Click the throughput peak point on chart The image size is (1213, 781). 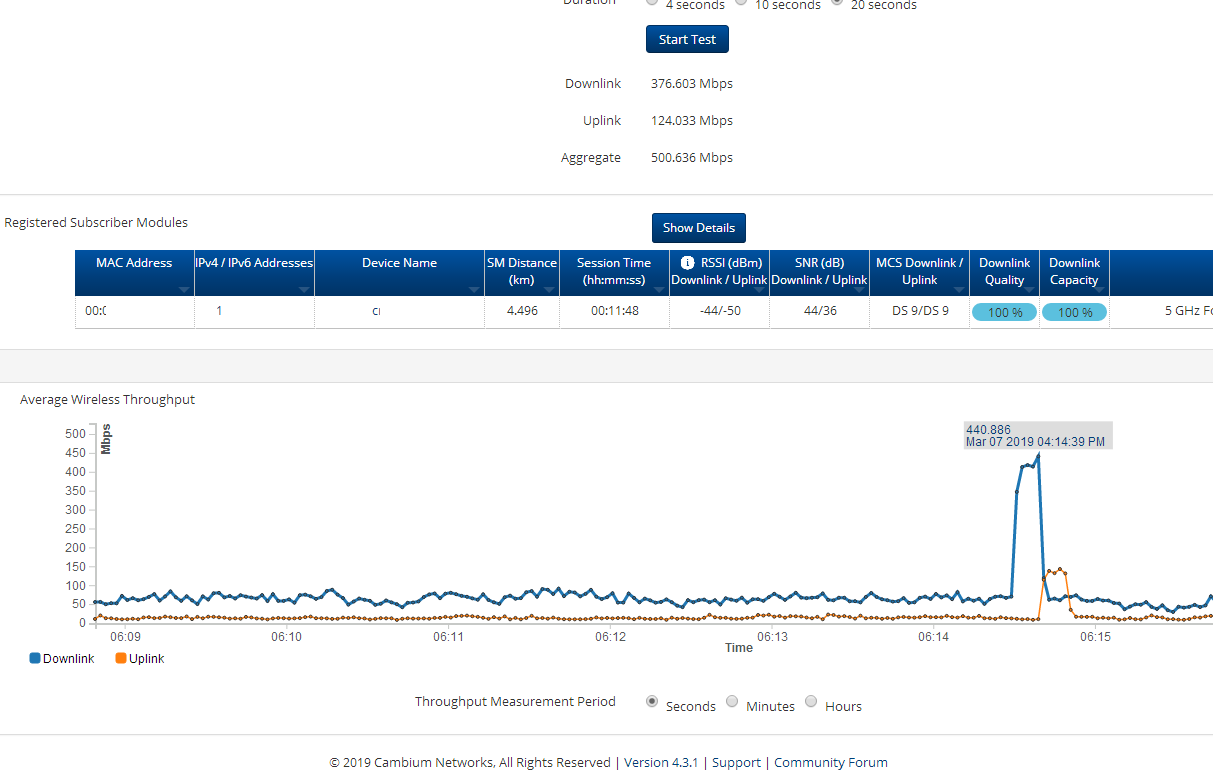point(1038,456)
